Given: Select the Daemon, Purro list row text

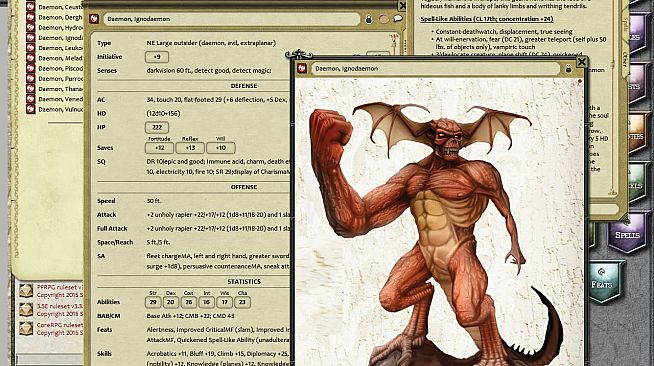Looking at the screenshot, I should click(x=60, y=78).
